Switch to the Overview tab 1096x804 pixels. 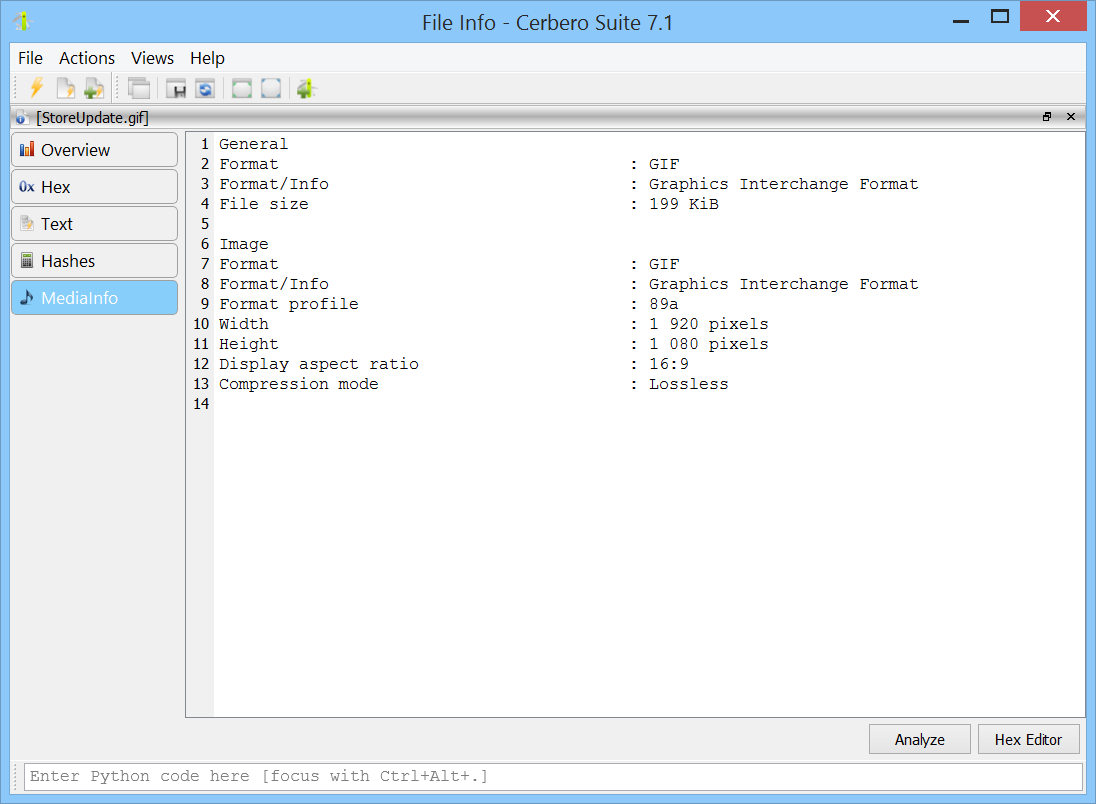click(94, 150)
